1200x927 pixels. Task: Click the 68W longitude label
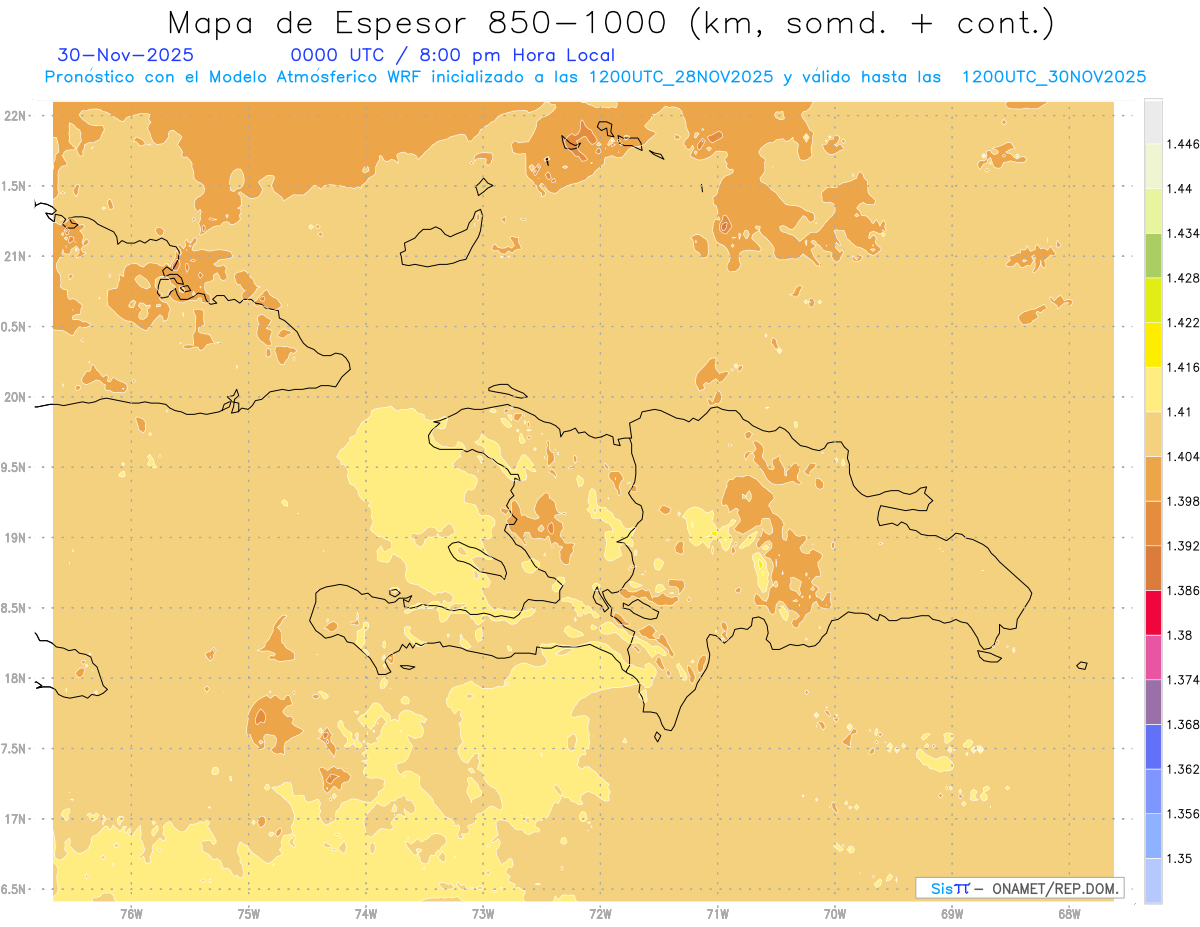point(1069,913)
